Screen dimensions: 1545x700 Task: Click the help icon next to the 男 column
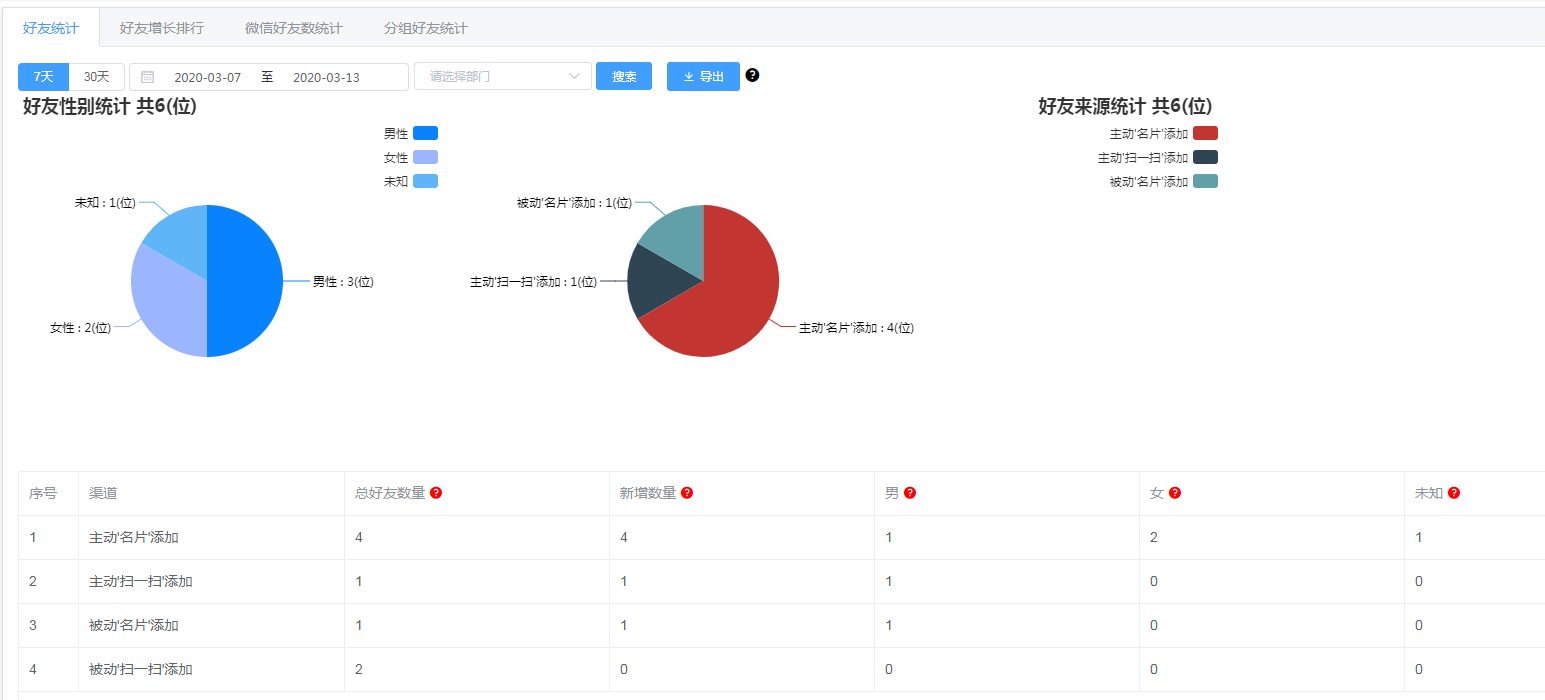click(x=908, y=492)
